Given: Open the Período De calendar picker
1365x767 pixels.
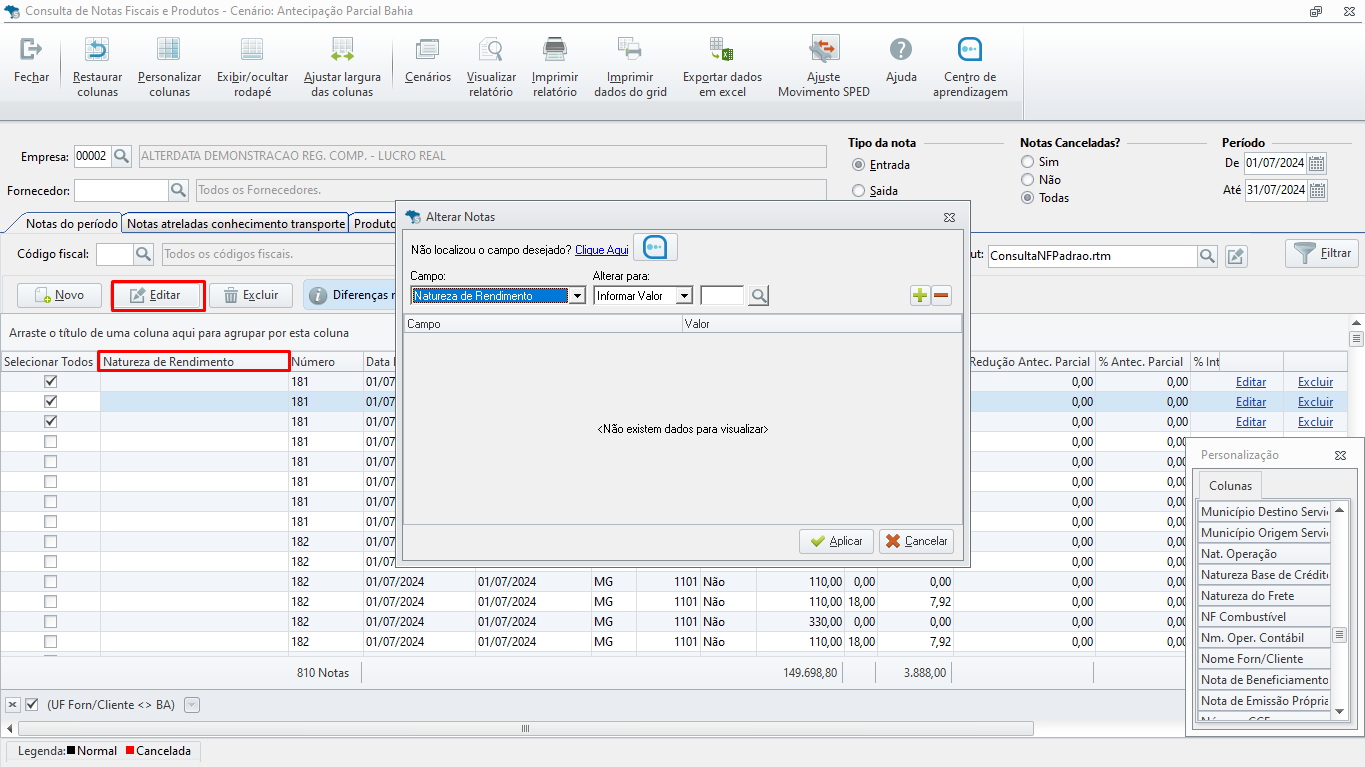Looking at the screenshot, I should pos(1317,163).
